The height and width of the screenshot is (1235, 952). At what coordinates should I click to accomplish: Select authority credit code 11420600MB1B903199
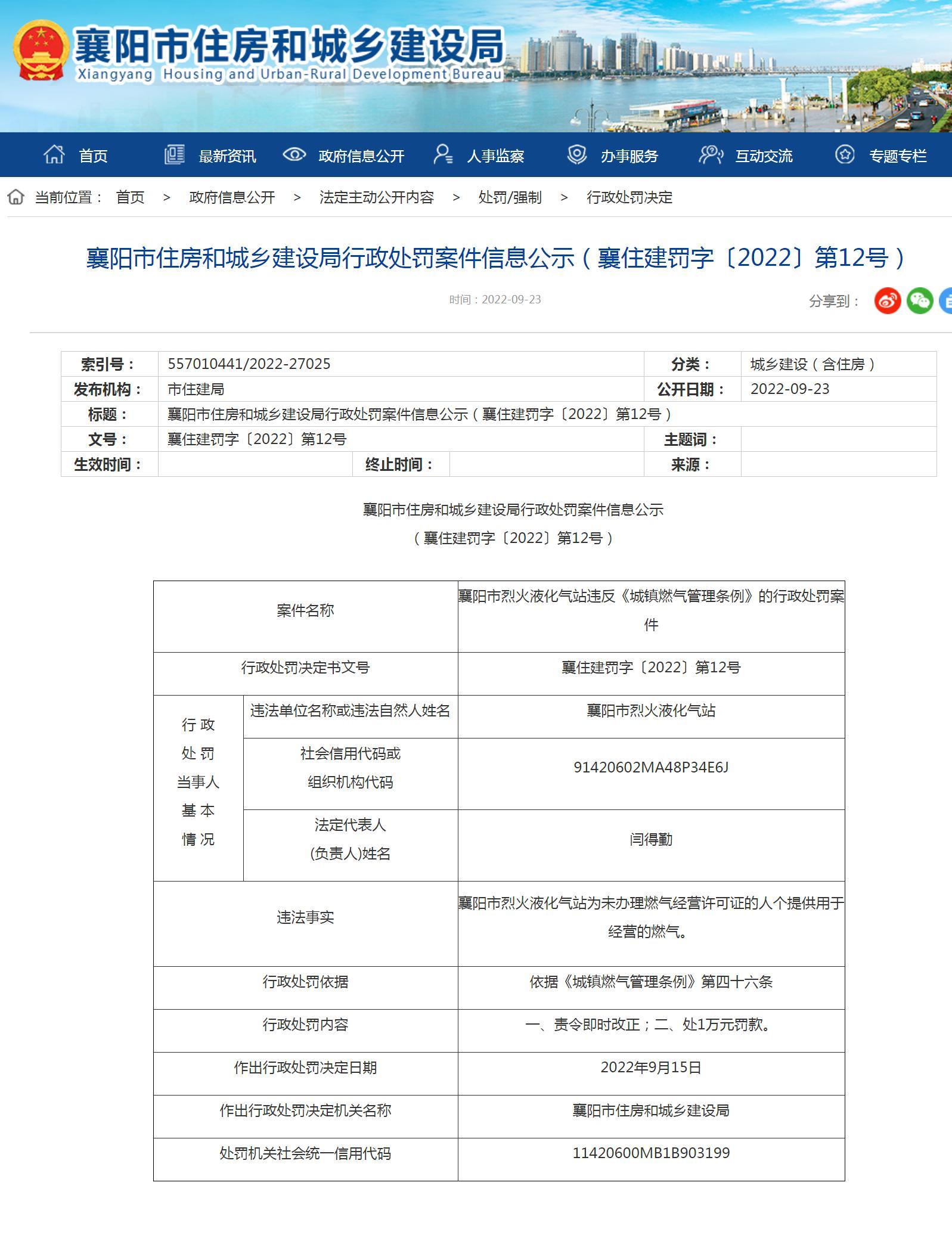tap(652, 1153)
